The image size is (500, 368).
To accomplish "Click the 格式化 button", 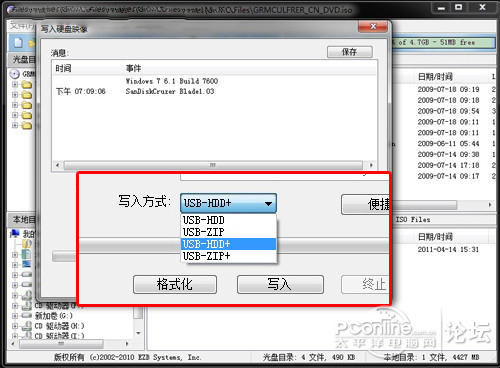I will point(175,284).
